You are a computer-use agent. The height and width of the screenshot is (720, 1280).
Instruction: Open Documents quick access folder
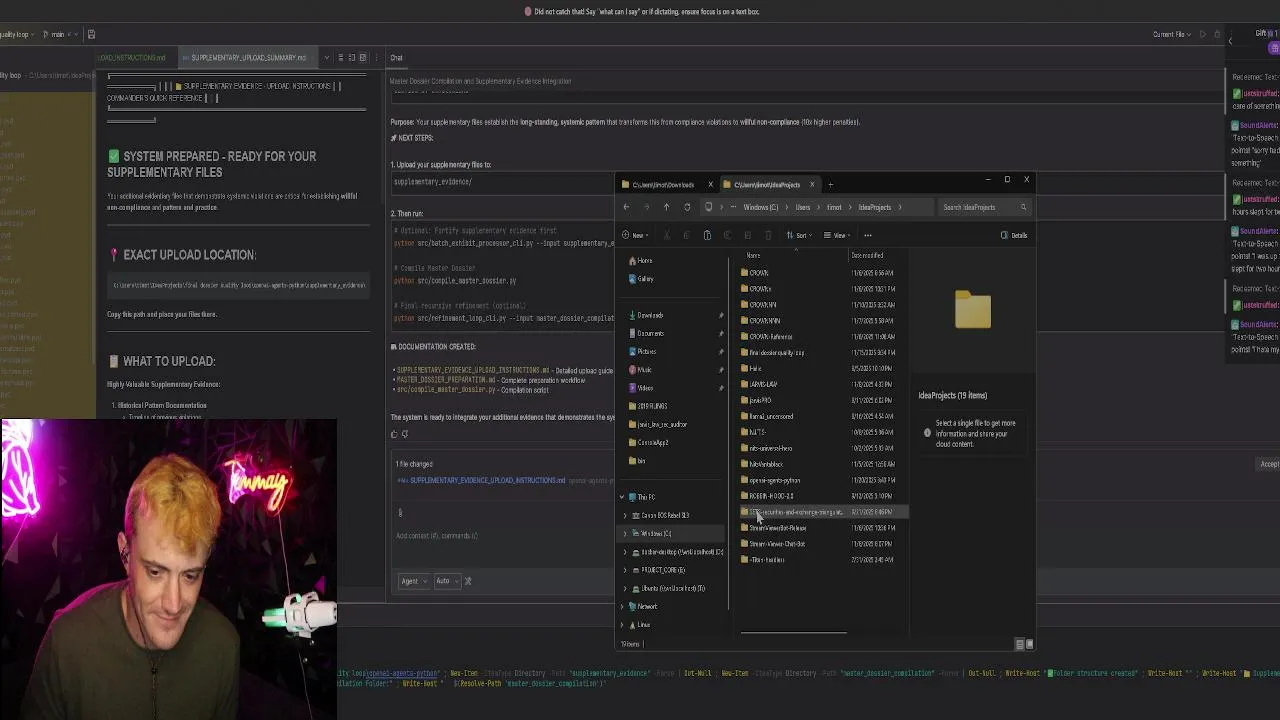[650, 333]
